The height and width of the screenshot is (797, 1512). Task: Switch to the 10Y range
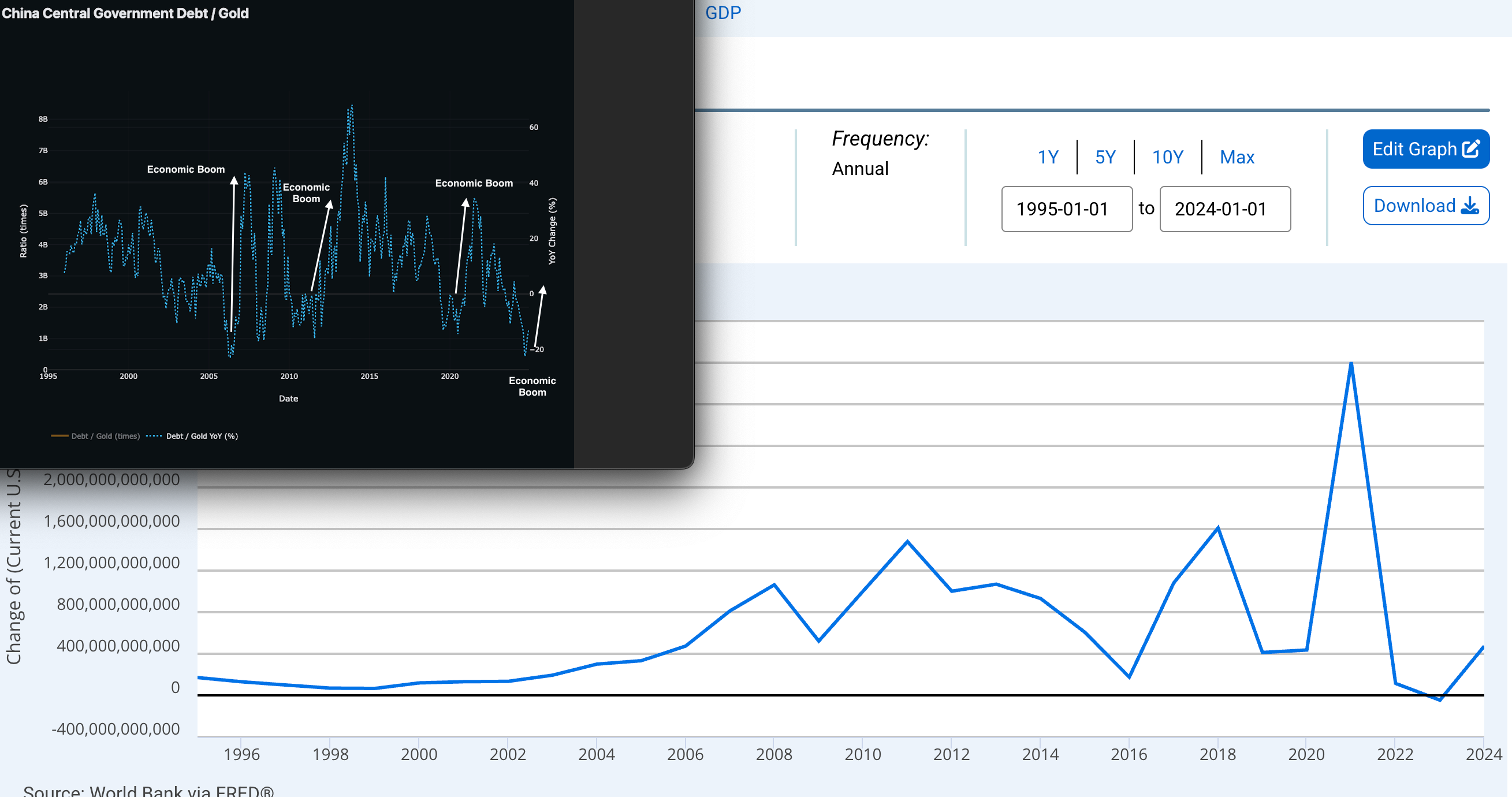pyautogui.click(x=1167, y=157)
